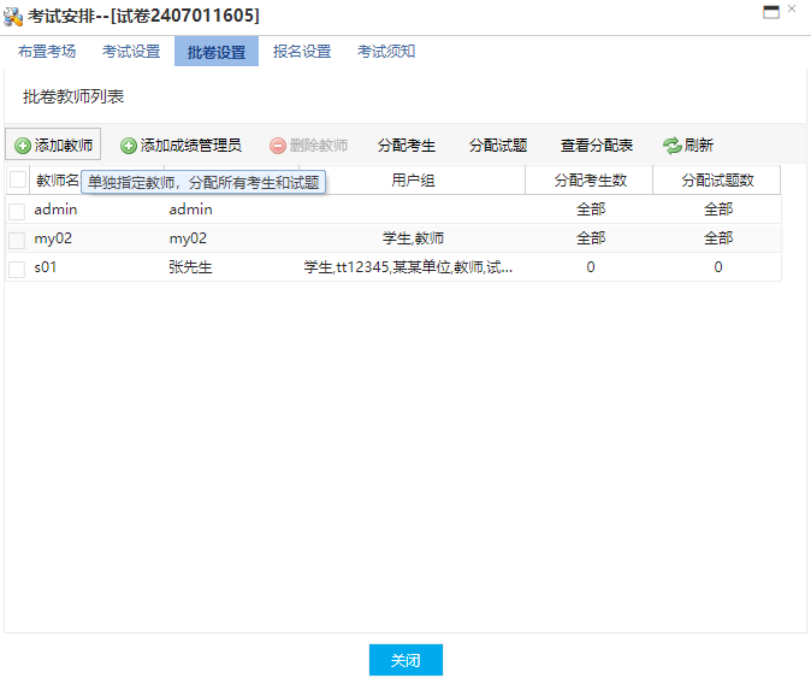Click the 分配试题 toolbar button
This screenshot has height=690, width=812.
point(498,146)
